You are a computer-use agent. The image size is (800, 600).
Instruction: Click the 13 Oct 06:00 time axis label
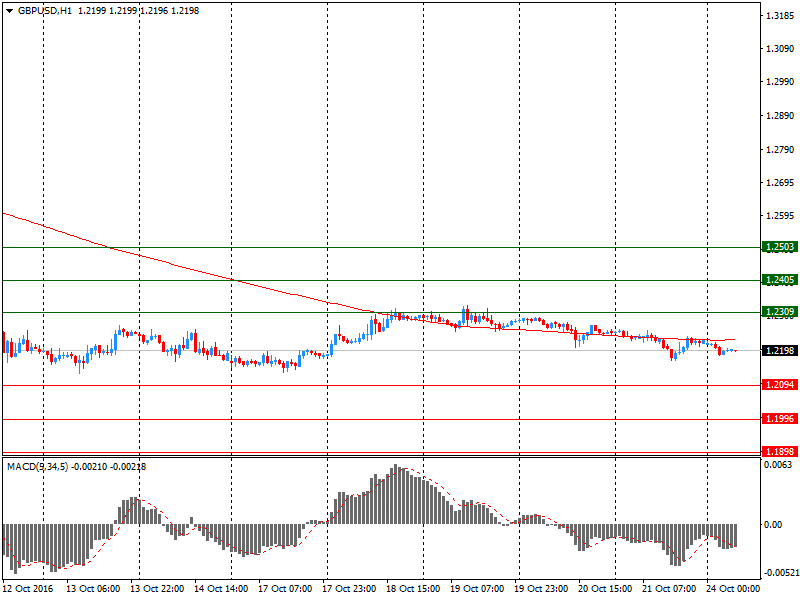pyautogui.click(x=93, y=589)
